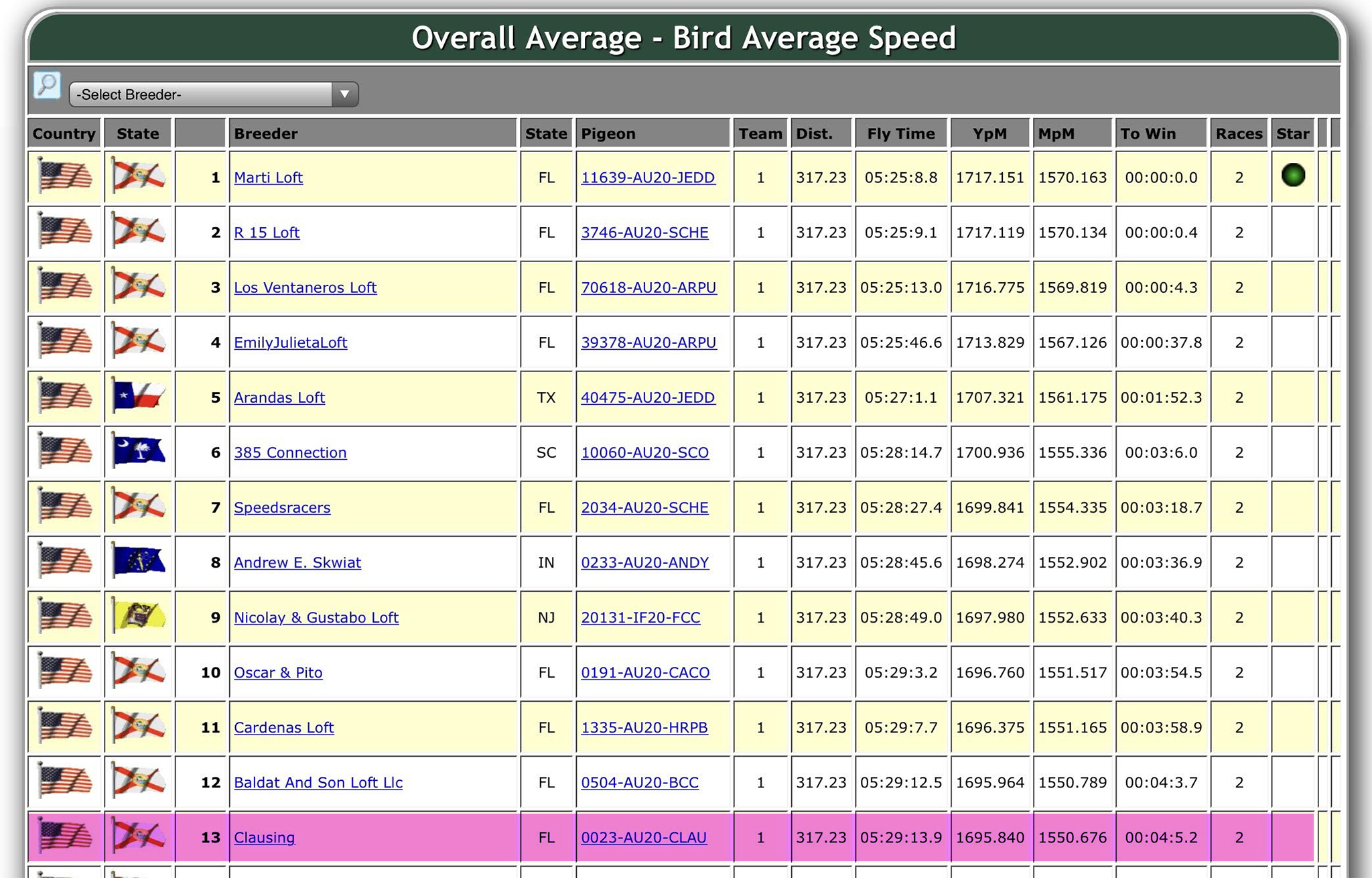Click the green star indicator for Marti Loft
Viewport: 1372px width, 878px height.
pos(1292,176)
